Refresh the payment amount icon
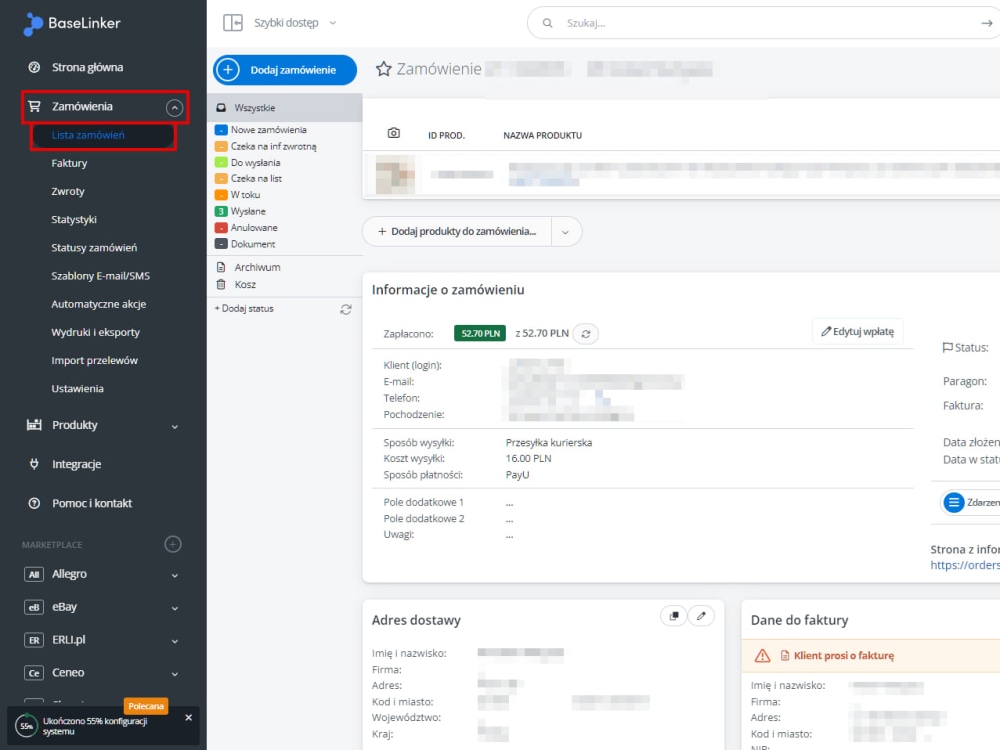The width and height of the screenshot is (1000, 750). [x=585, y=334]
